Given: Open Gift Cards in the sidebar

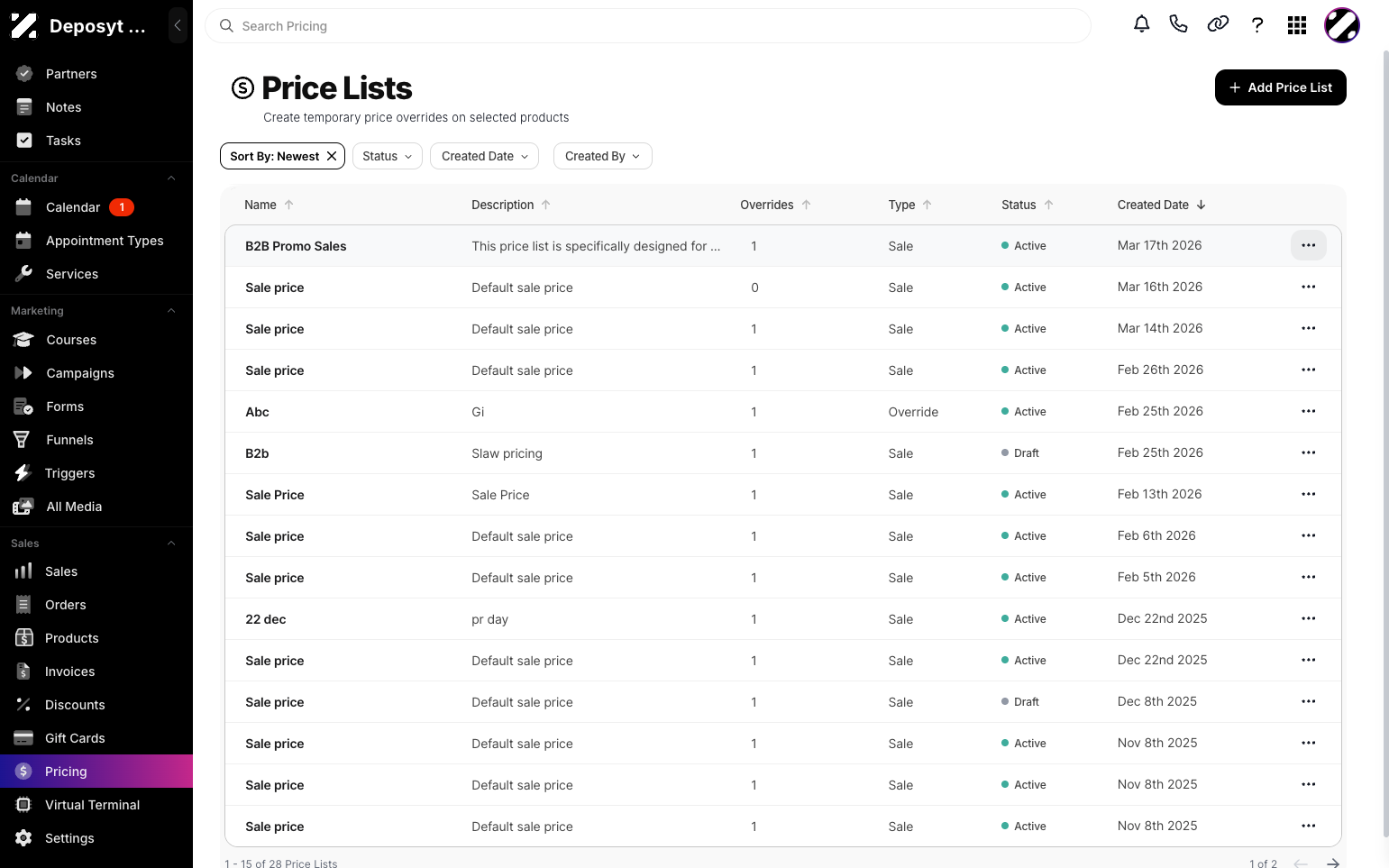Looking at the screenshot, I should coord(96,738).
